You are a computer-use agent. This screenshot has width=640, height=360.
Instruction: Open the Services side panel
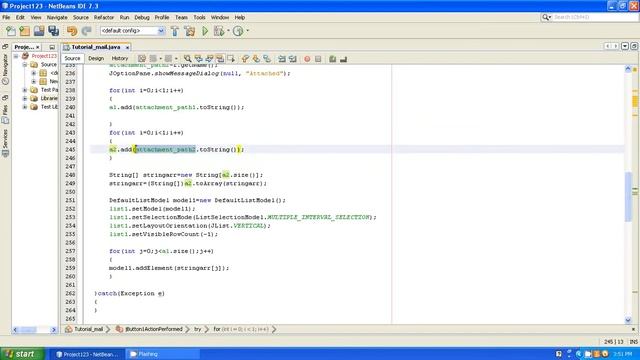(5, 143)
